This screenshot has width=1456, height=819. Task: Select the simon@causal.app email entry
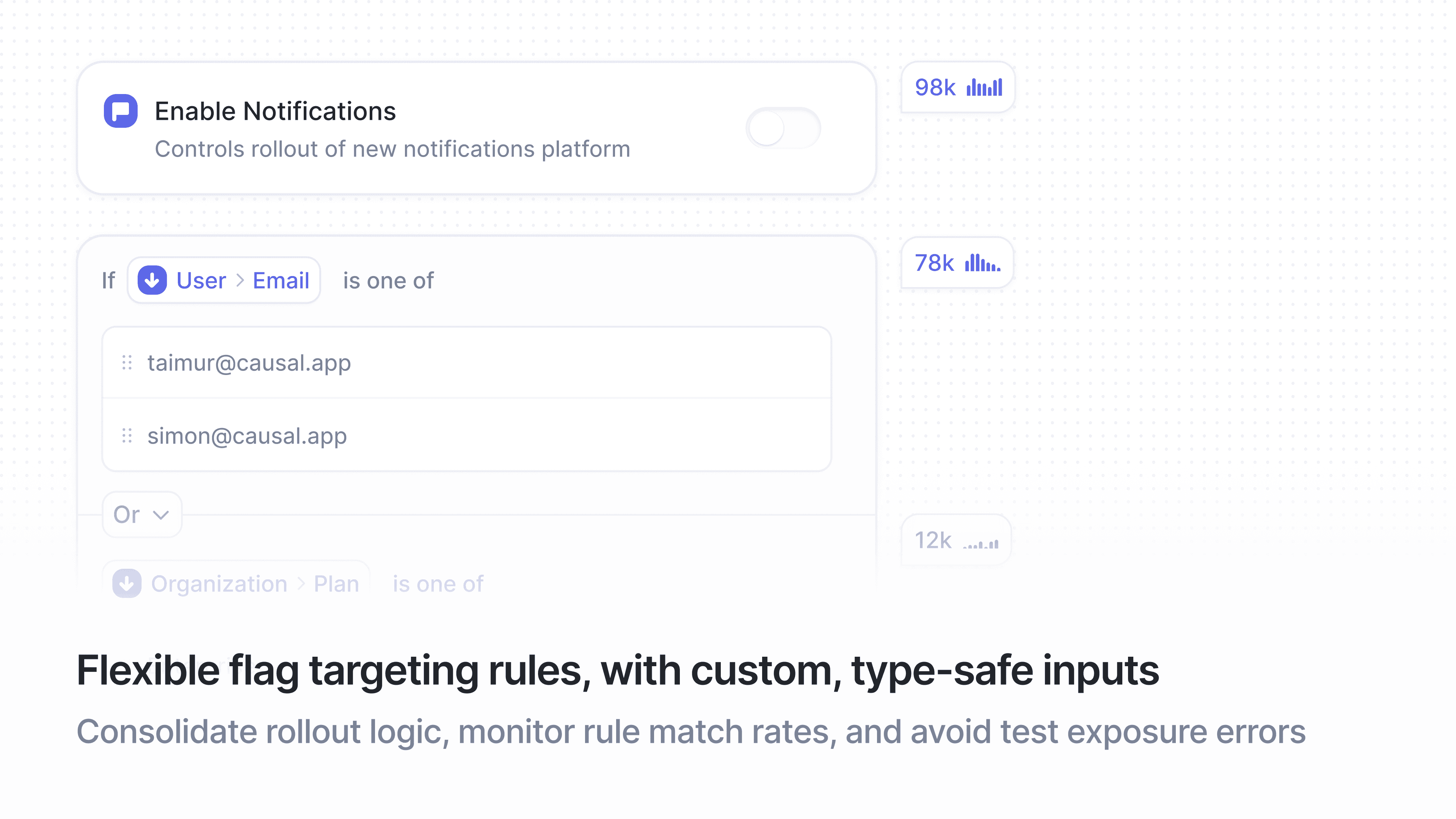247,436
